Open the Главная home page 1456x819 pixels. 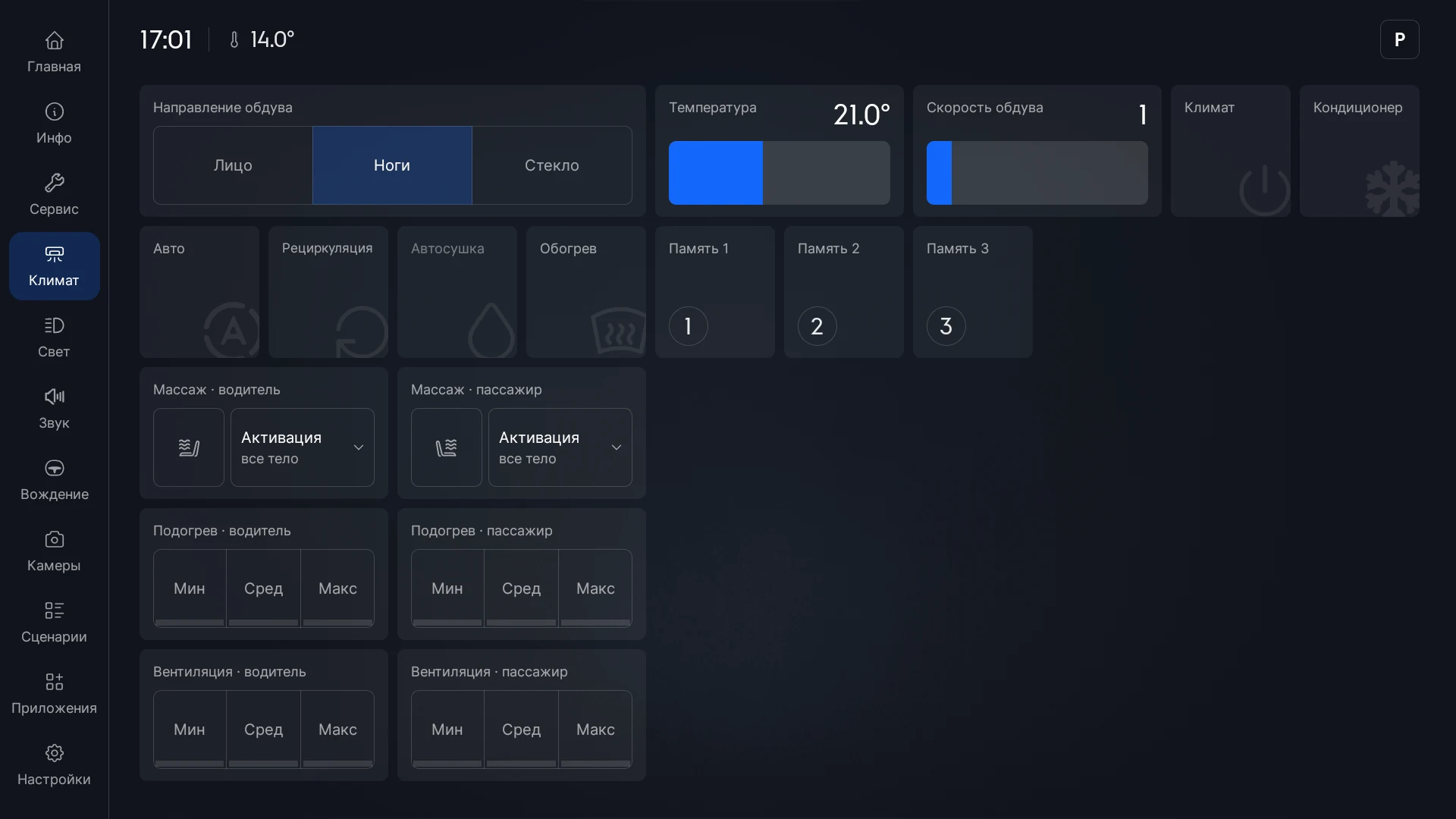(x=54, y=52)
